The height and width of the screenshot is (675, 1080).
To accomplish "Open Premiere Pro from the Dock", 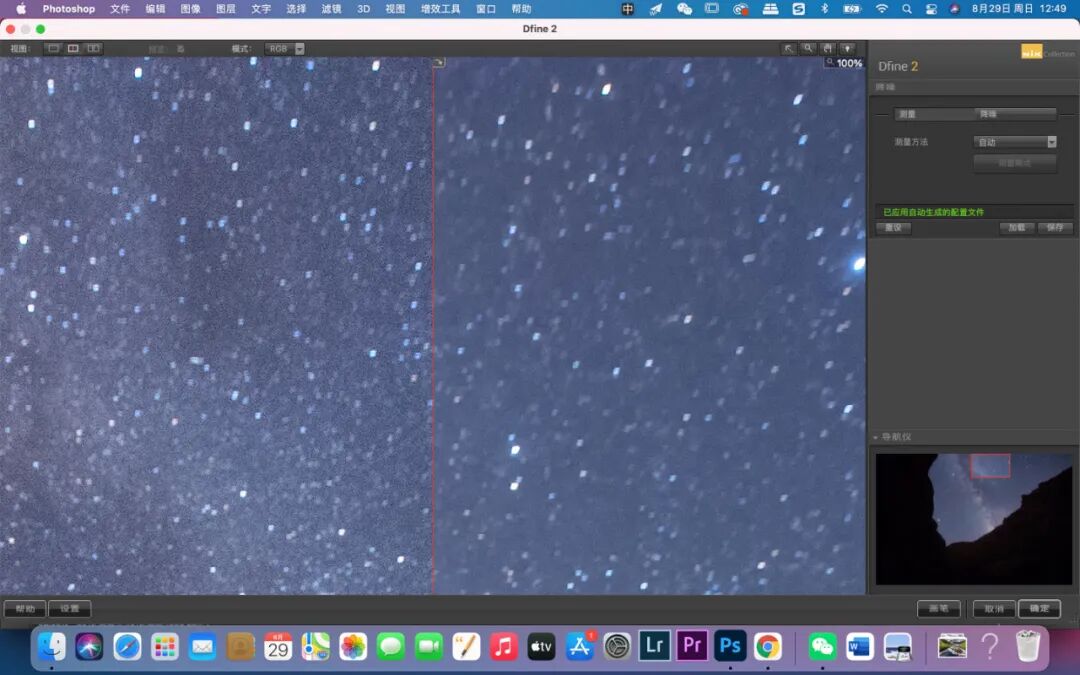I will (x=692, y=646).
